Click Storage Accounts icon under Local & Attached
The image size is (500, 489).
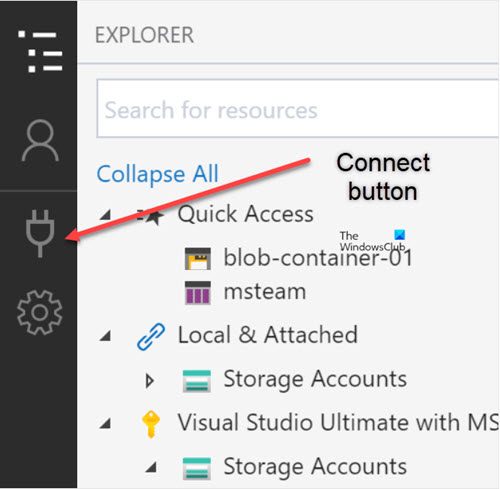pos(197,381)
